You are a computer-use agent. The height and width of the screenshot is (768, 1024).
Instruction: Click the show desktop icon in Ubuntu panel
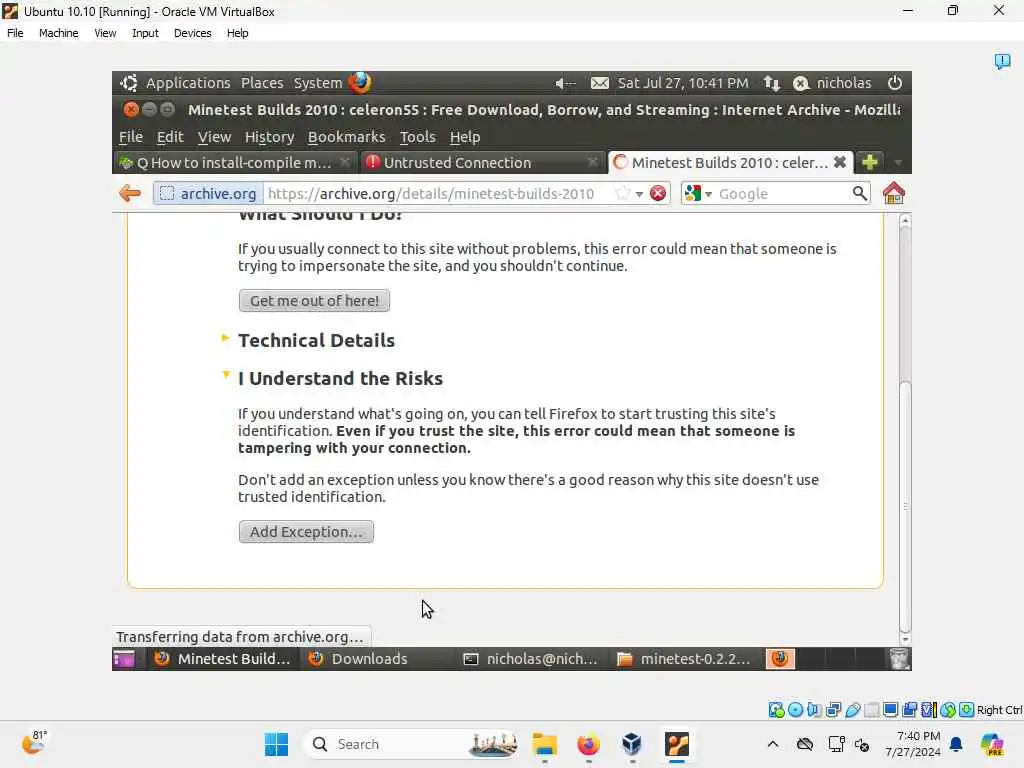(124, 659)
